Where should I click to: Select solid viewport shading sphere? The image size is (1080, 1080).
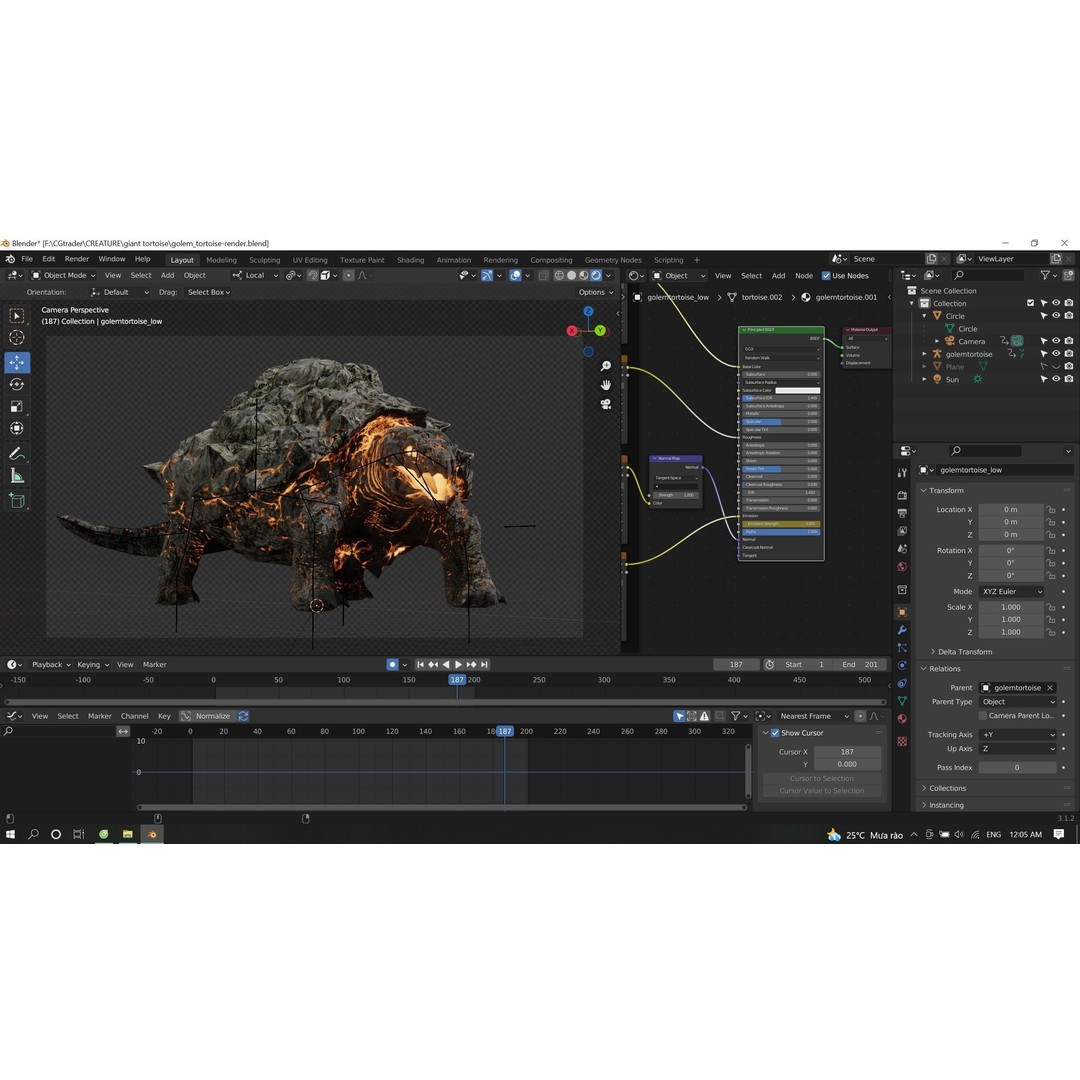click(572, 276)
